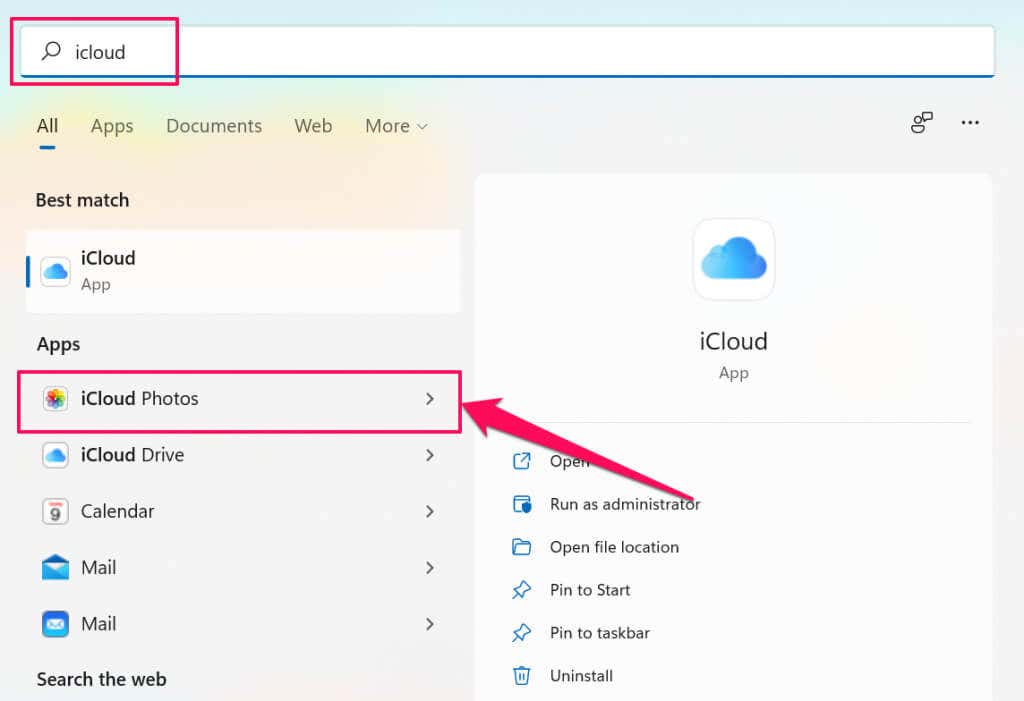
Task: Click the iCloud Drive cloud icon
Action: click(56, 455)
